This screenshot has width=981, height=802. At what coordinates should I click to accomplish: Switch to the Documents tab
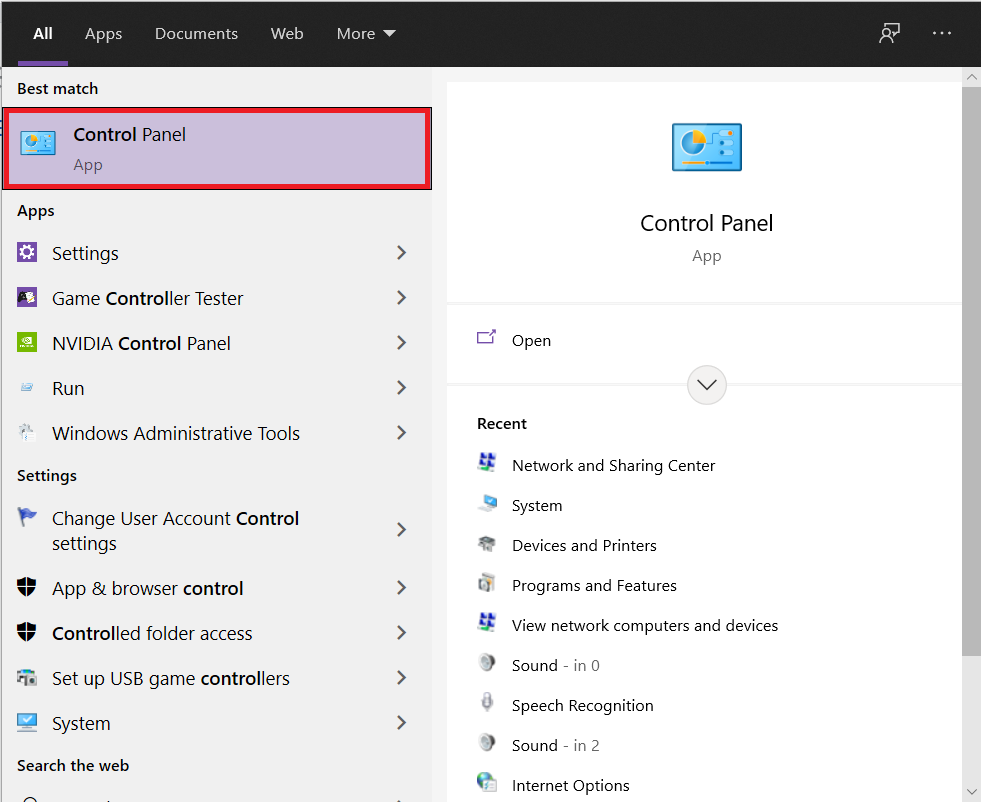(196, 34)
